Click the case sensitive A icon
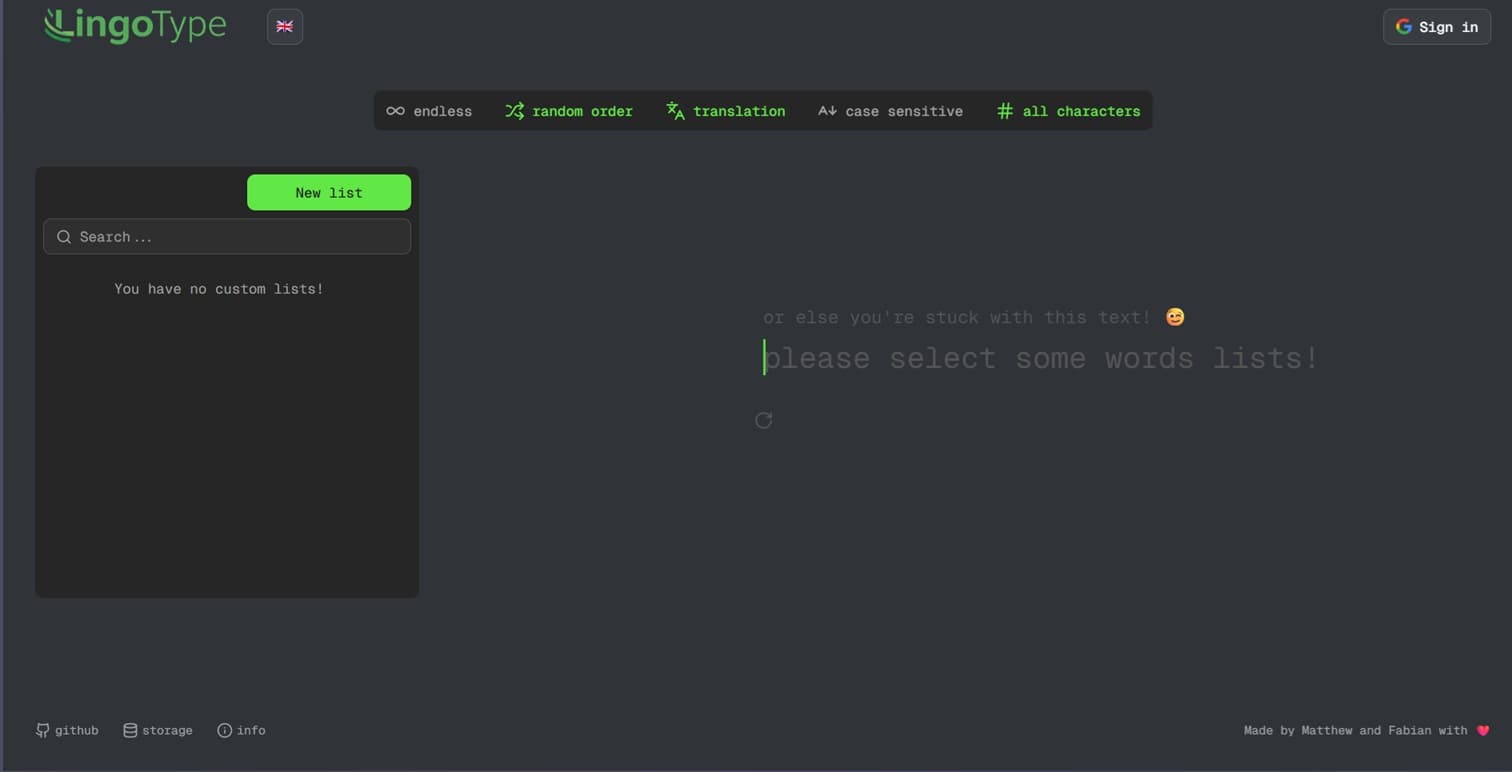Screen dimensions: 1512x772 coord(828,111)
